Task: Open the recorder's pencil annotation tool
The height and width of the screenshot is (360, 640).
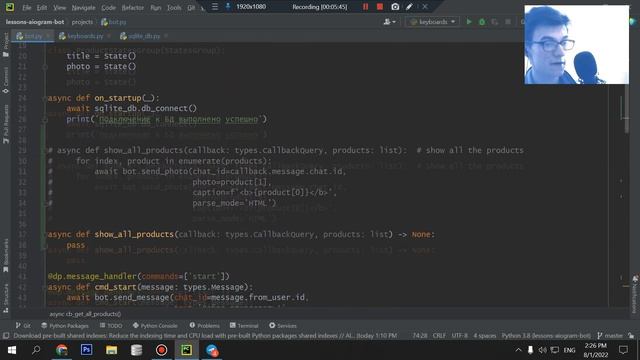Action: click(409, 7)
